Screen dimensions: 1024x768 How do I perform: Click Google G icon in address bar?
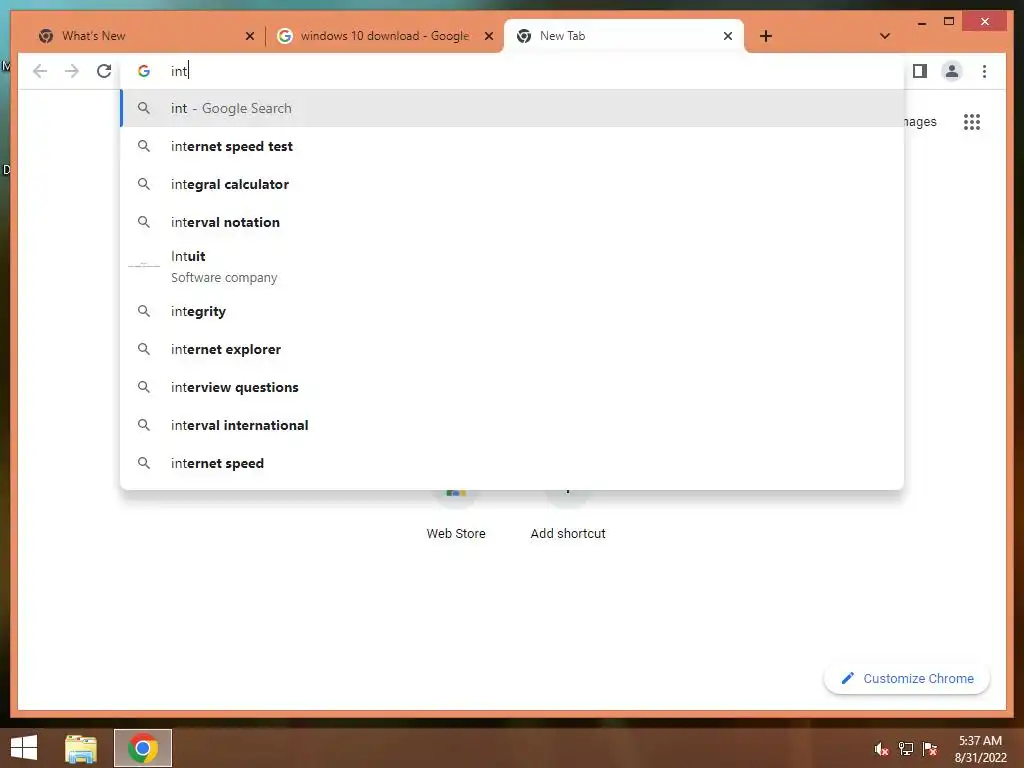(144, 71)
